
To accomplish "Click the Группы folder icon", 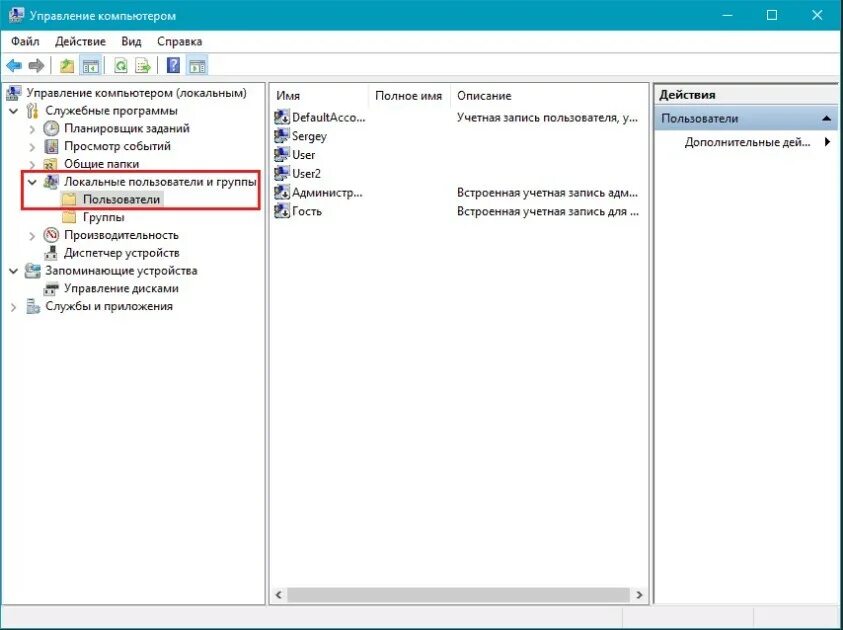I will click(69, 217).
